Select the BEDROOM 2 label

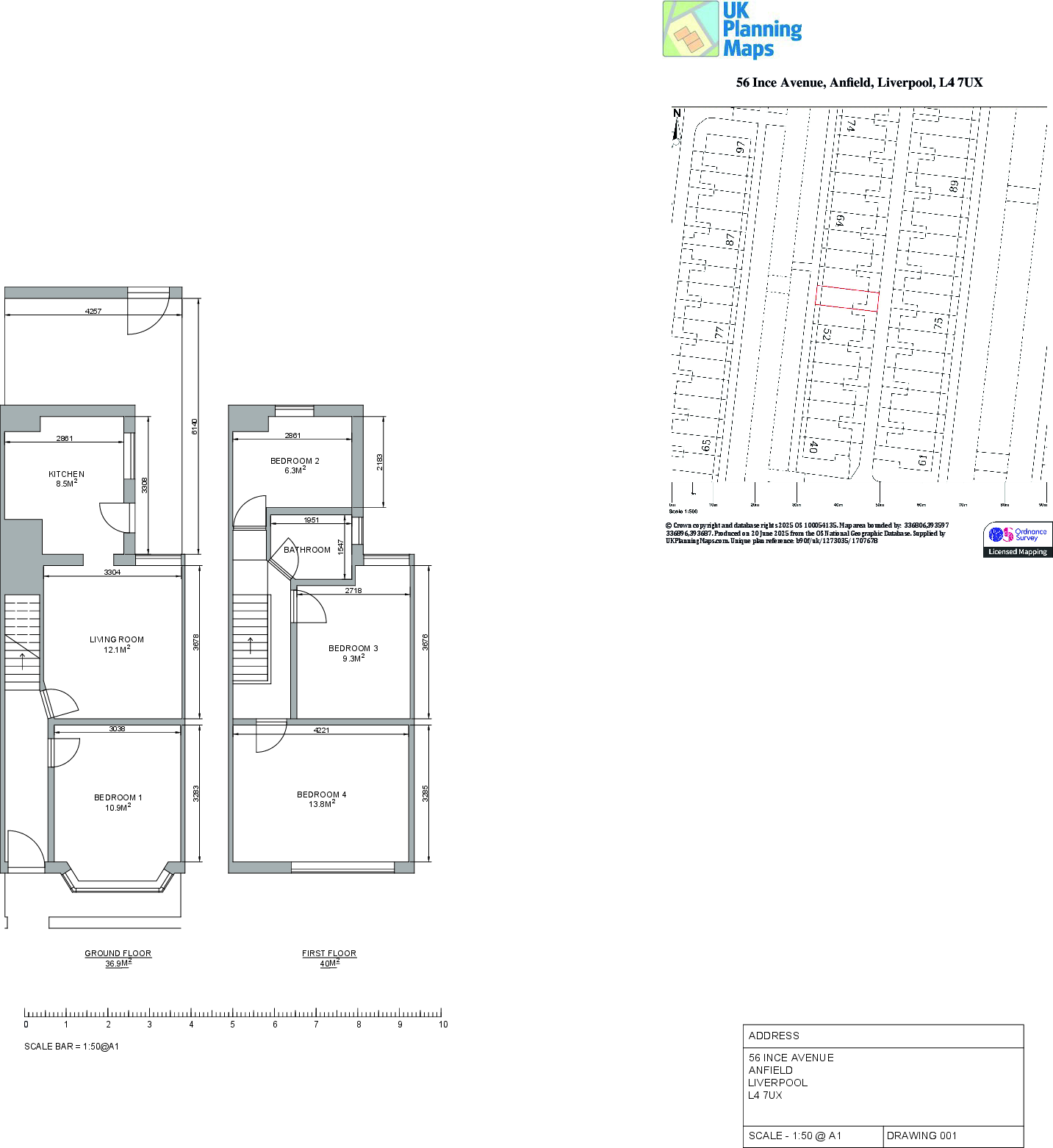295,461
